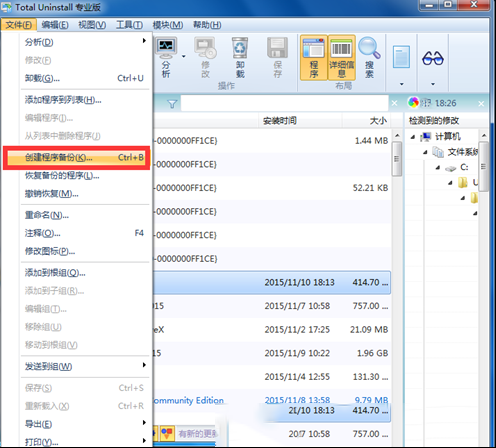Select the Computer (计算机) tree item
Viewport: 496px width, 448px height.
[448, 136]
